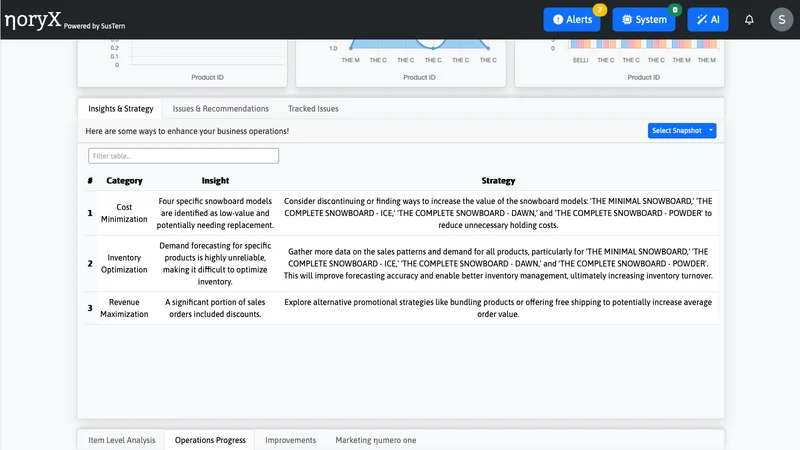Click insight about four snowboard models

215,213
